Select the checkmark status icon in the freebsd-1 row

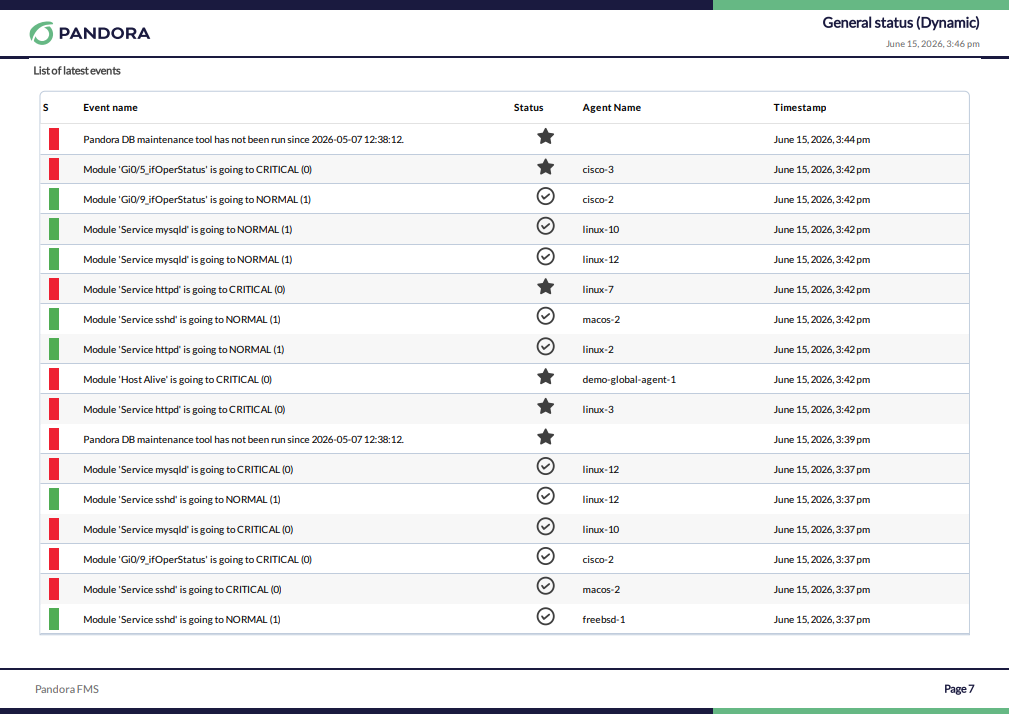pos(545,617)
